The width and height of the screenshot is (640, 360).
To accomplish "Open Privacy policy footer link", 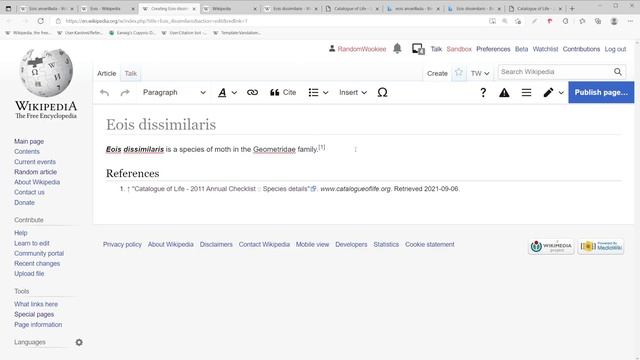I will click(x=122, y=244).
